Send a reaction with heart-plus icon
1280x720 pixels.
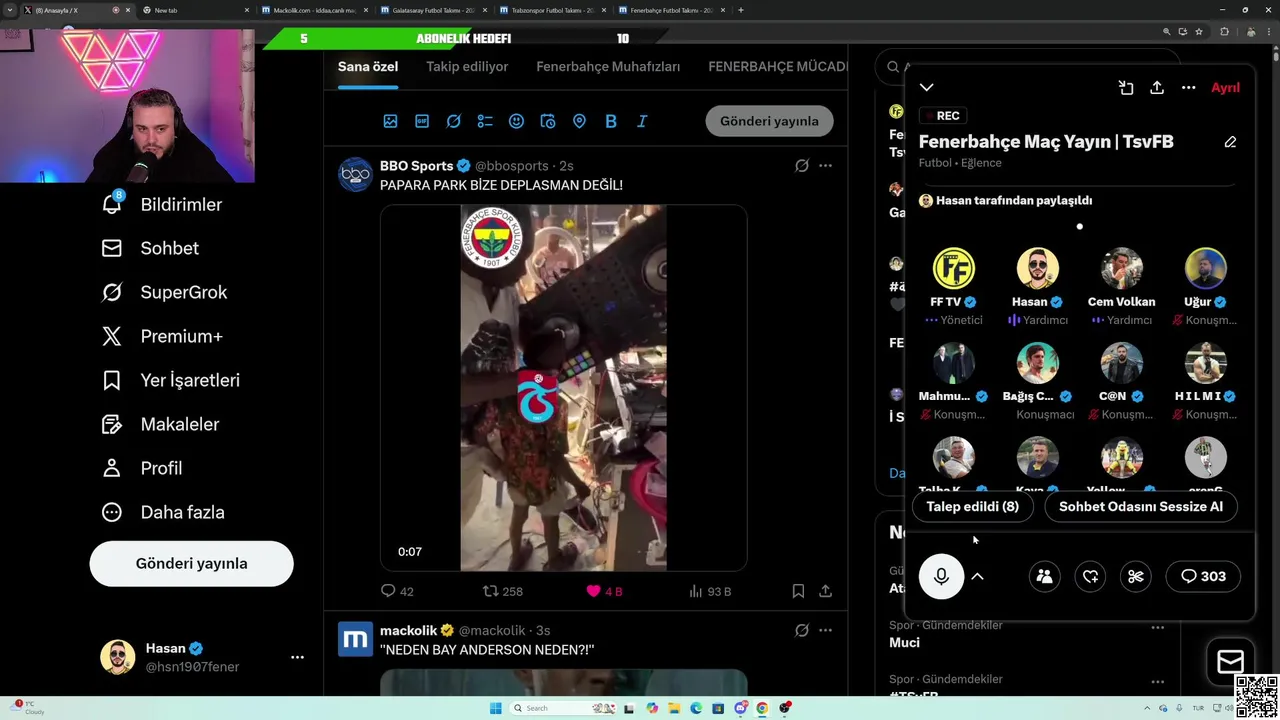pos(1090,576)
